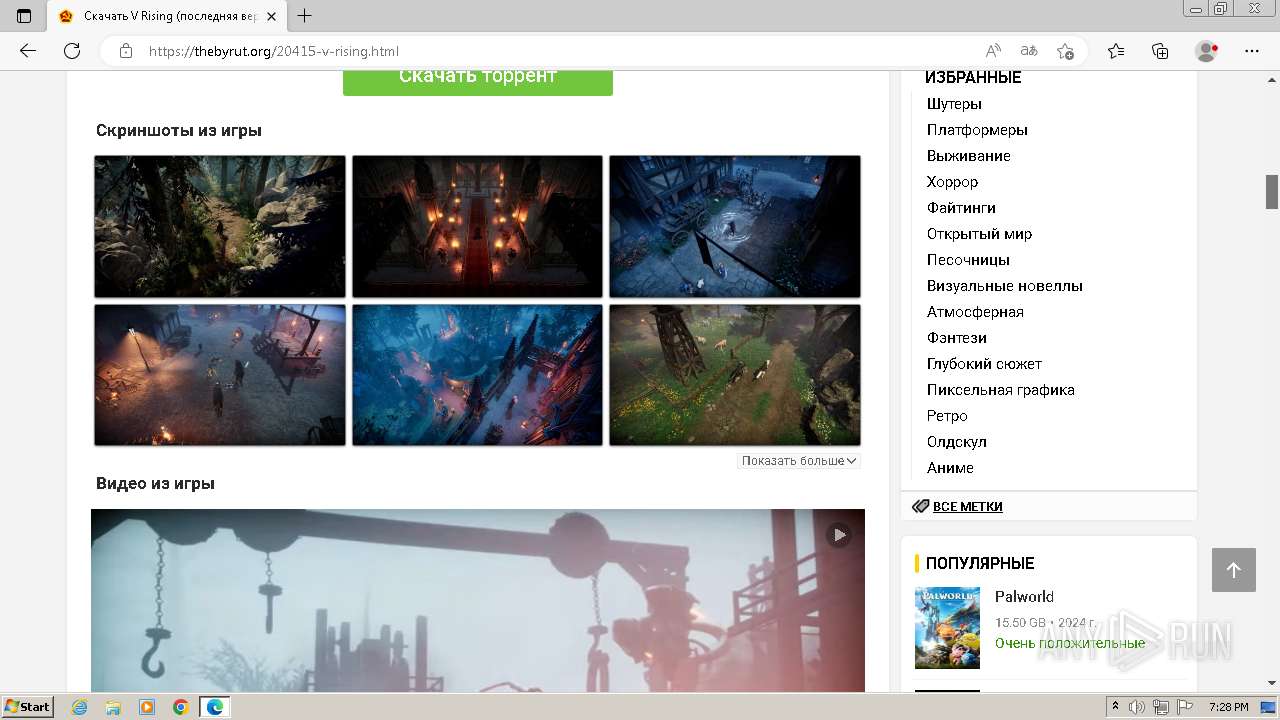Open the blue village courtyard screenshot
The image size is (1280, 720).
tap(735, 226)
